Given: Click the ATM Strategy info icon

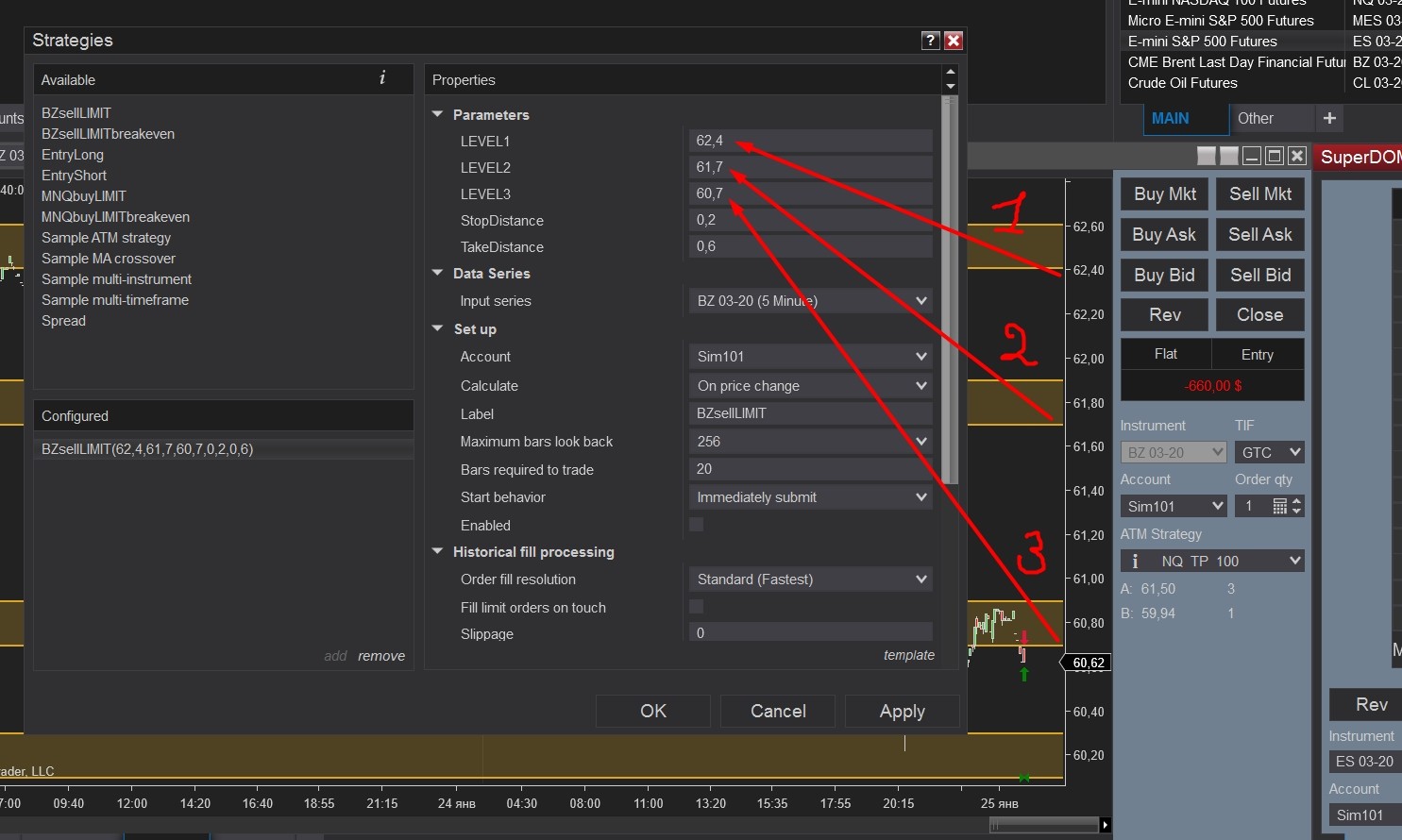Looking at the screenshot, I should point(1135,561).
